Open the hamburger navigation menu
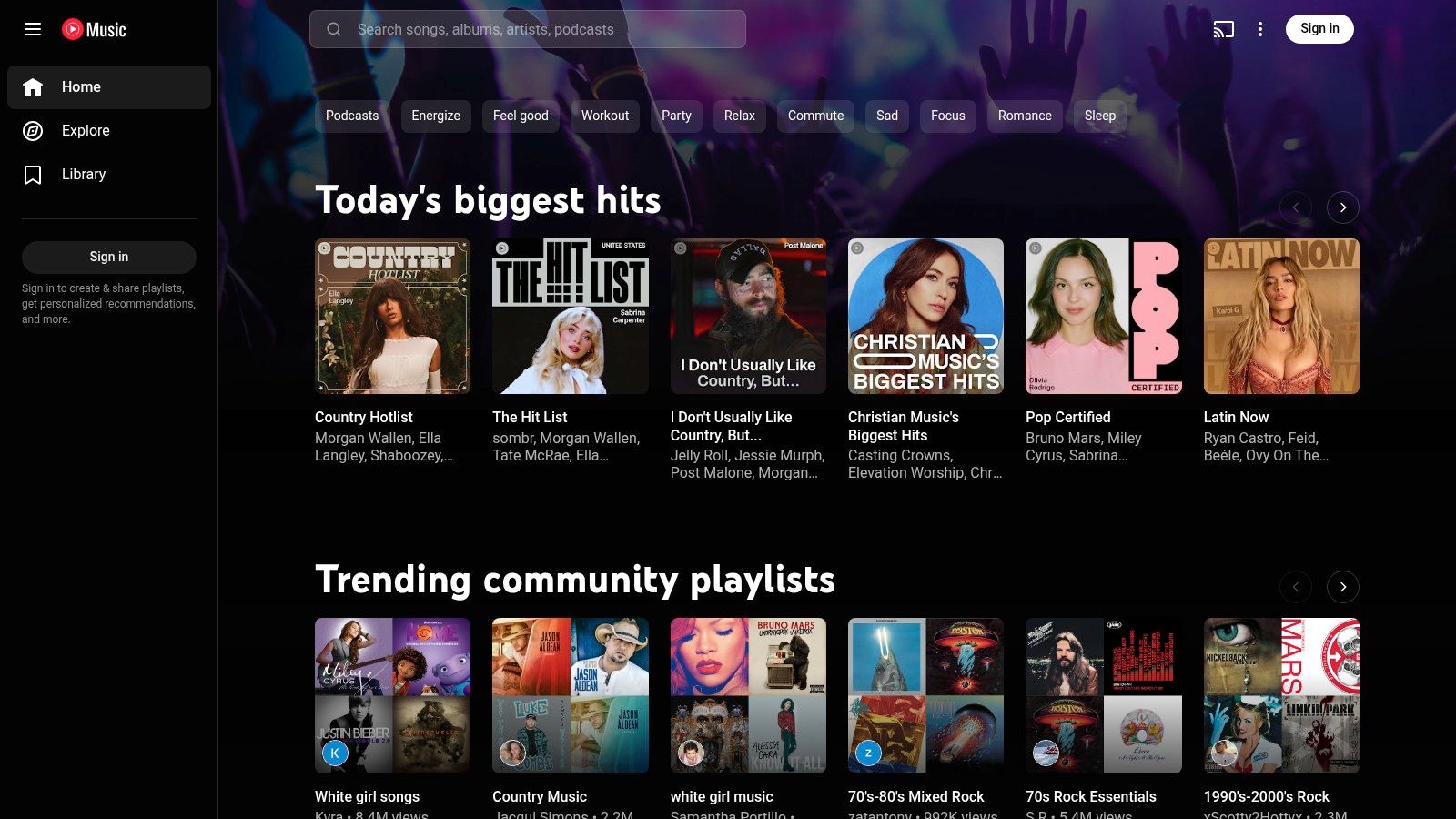Screen dimensions: 1456x819 tap(33, 29)
